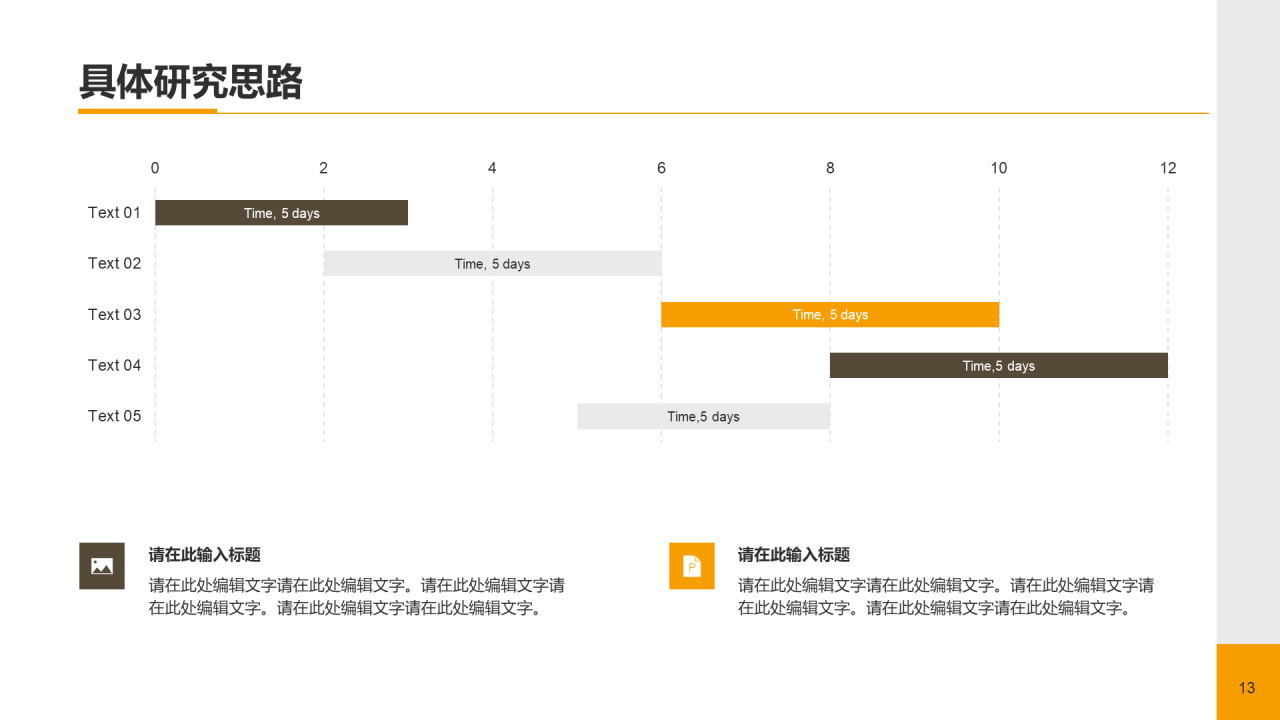Click the axis label 12
Screen dimensions: 1280x720
point(1167,168)
